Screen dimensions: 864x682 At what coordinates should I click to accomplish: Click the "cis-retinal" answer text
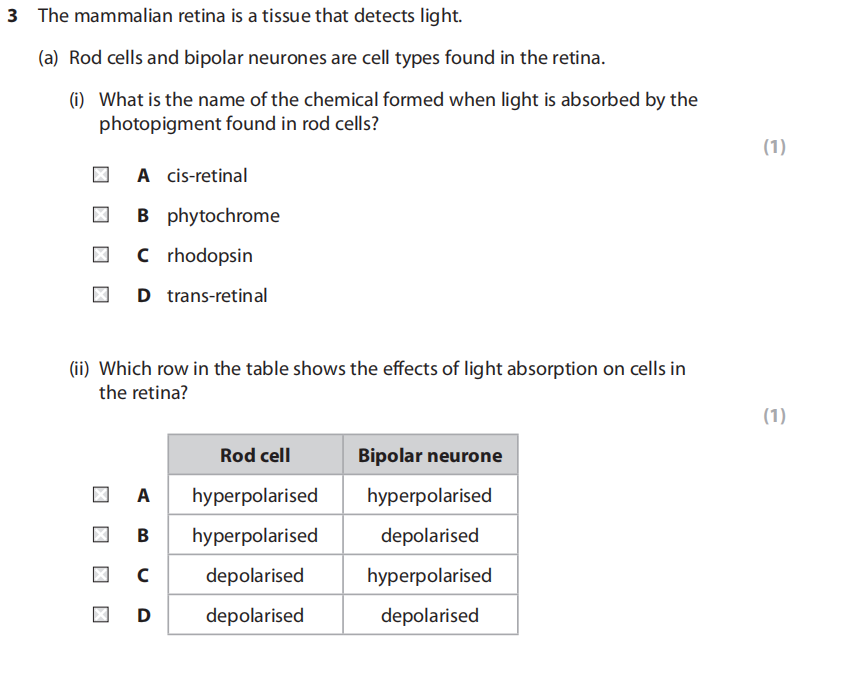click(x=207, y=176)
